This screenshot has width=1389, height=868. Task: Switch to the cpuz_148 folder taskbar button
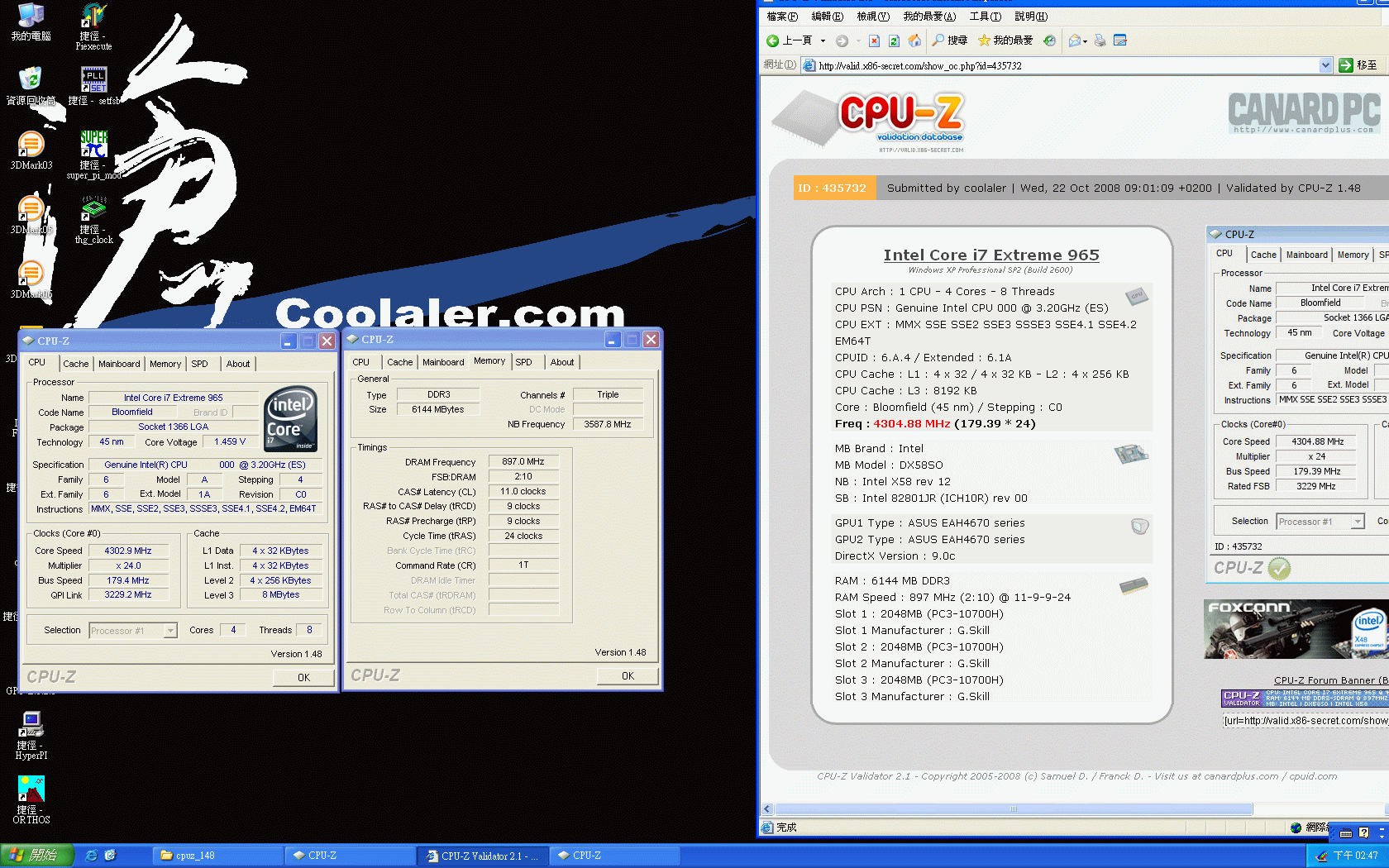tap(217, 856)
